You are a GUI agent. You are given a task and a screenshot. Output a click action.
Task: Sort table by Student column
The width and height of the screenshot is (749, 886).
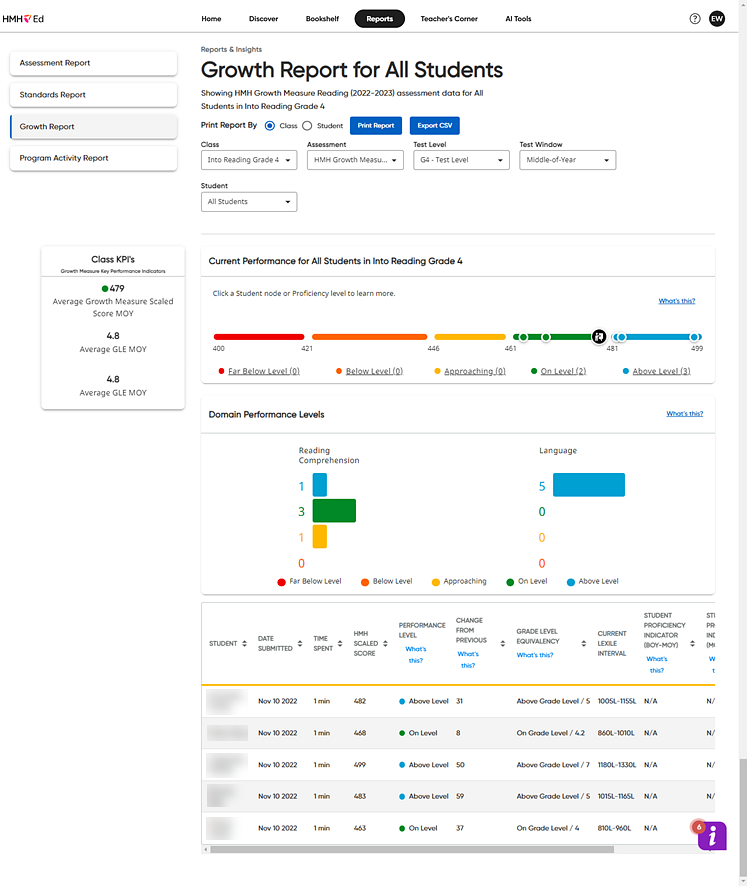(x=245, y=644)
